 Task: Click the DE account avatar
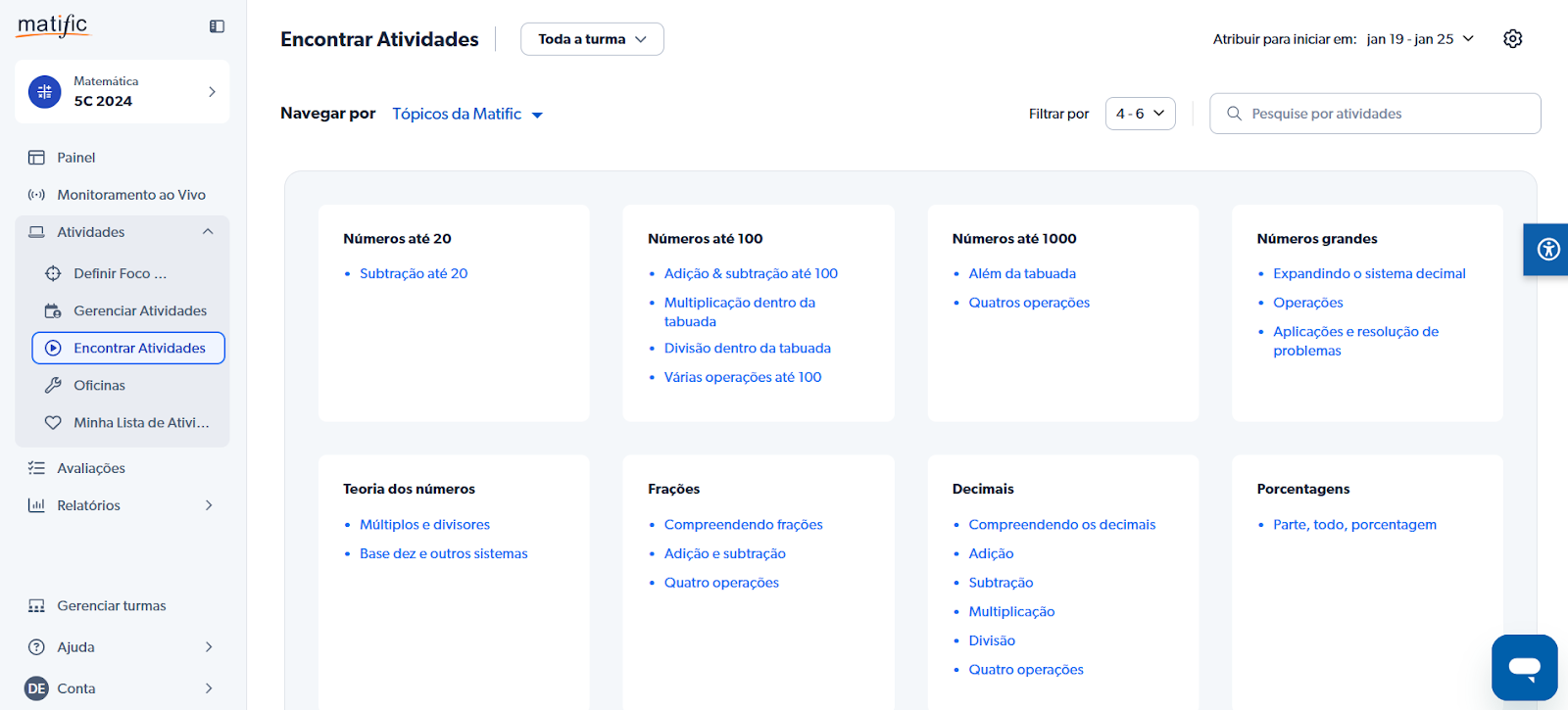pos(36,688)
